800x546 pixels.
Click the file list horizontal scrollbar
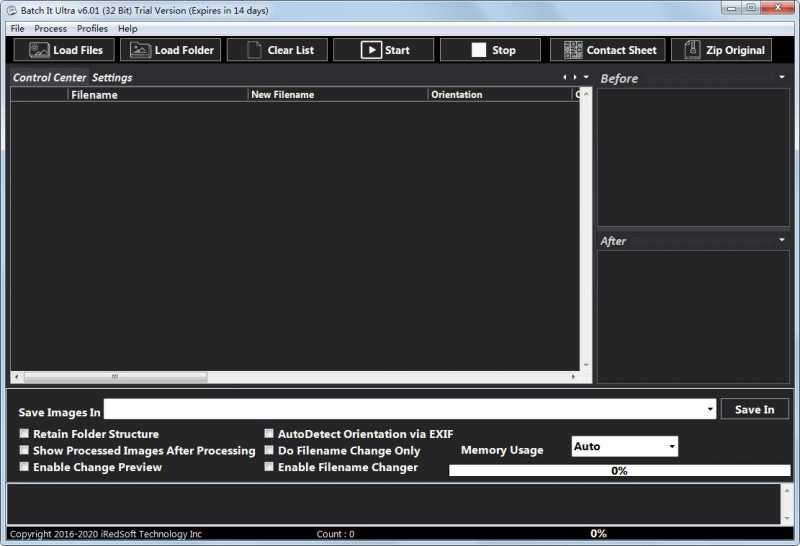[115, 377]
